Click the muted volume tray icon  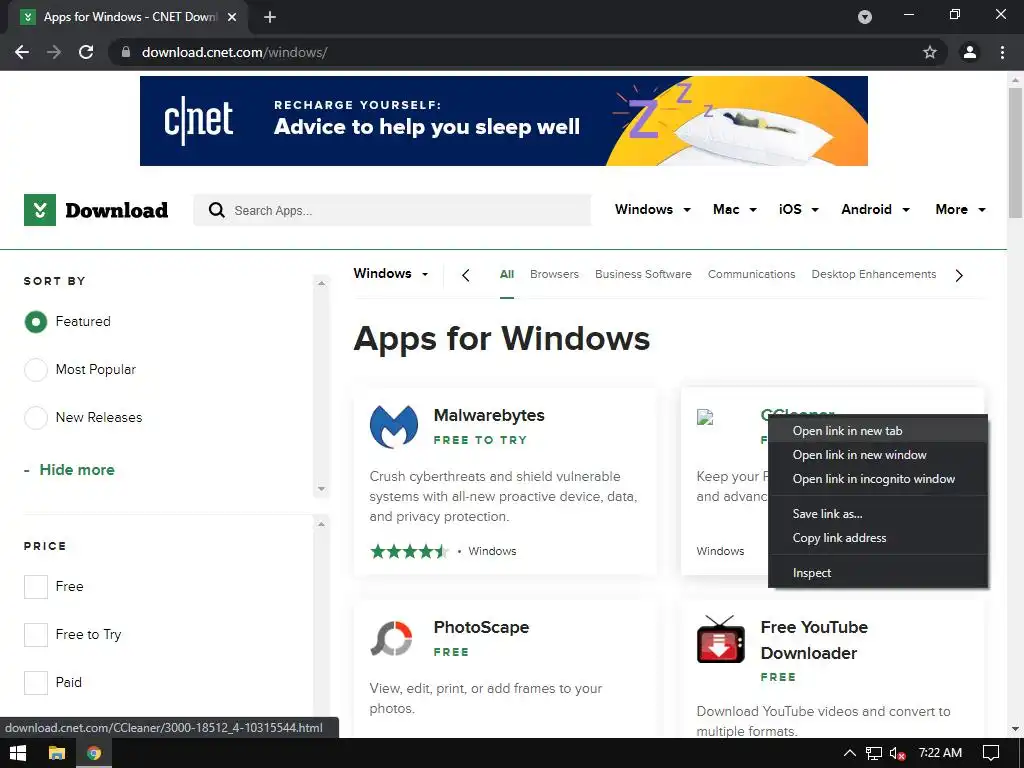(x=898, y=754)
